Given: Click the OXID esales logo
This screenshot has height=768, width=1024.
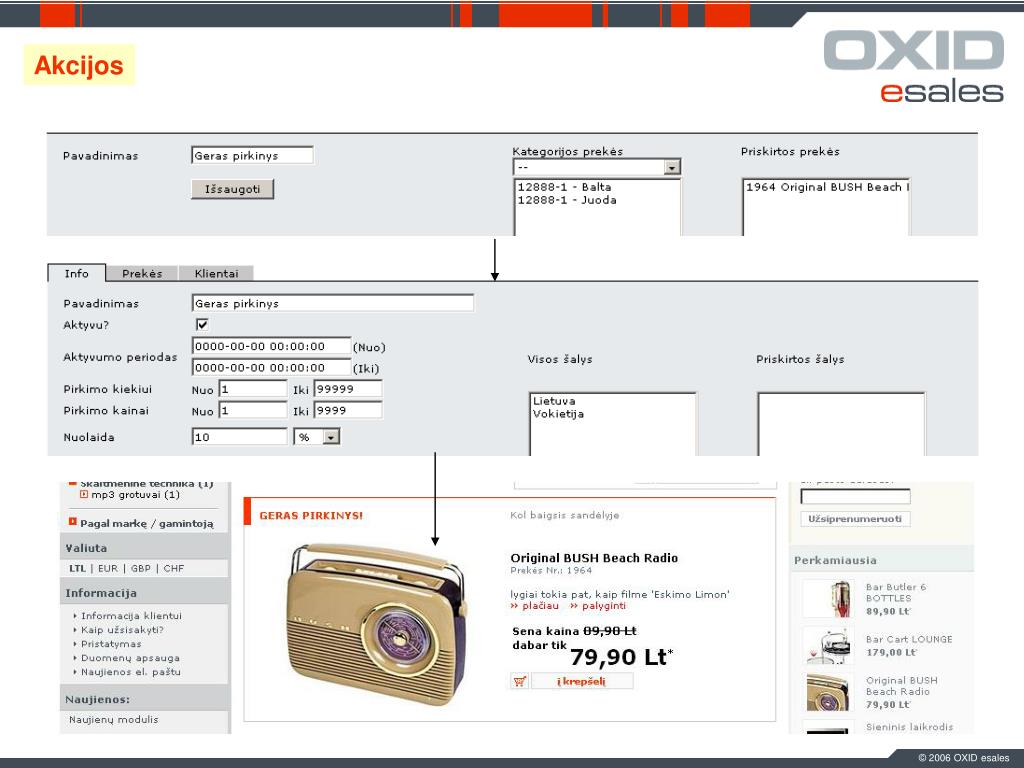Looking at the screenshot, I should click(x=913, y=67).
